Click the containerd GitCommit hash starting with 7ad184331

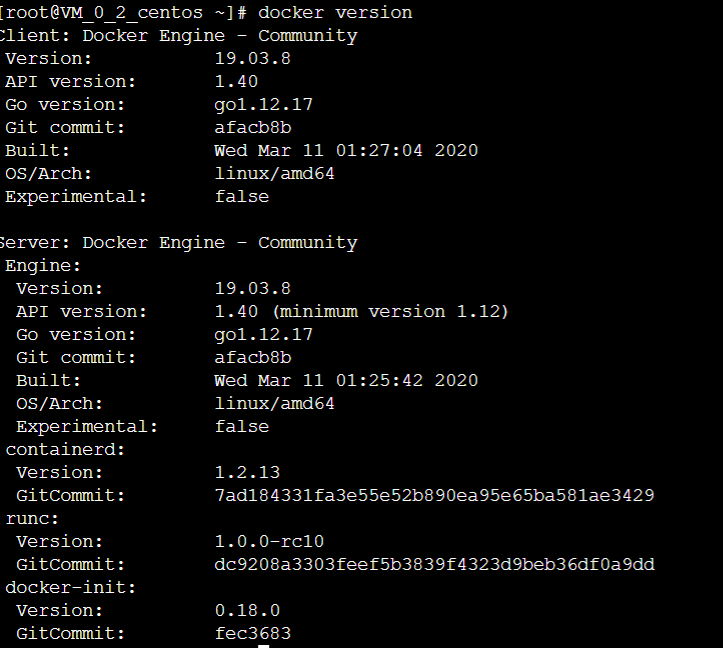click(x=434, y=496)
